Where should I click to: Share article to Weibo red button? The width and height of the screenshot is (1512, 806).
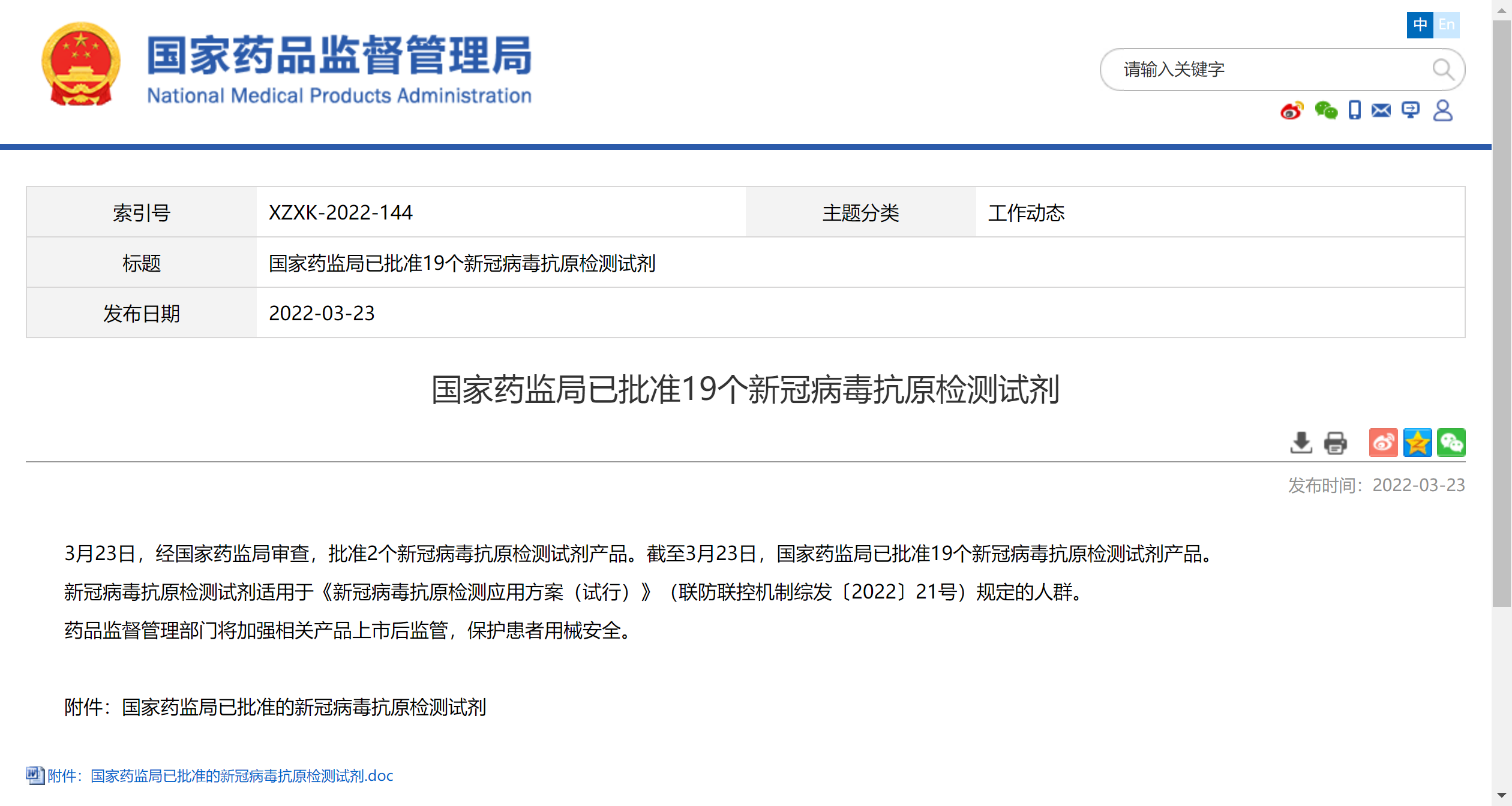pyautogui.click(x=1383, y=443)
